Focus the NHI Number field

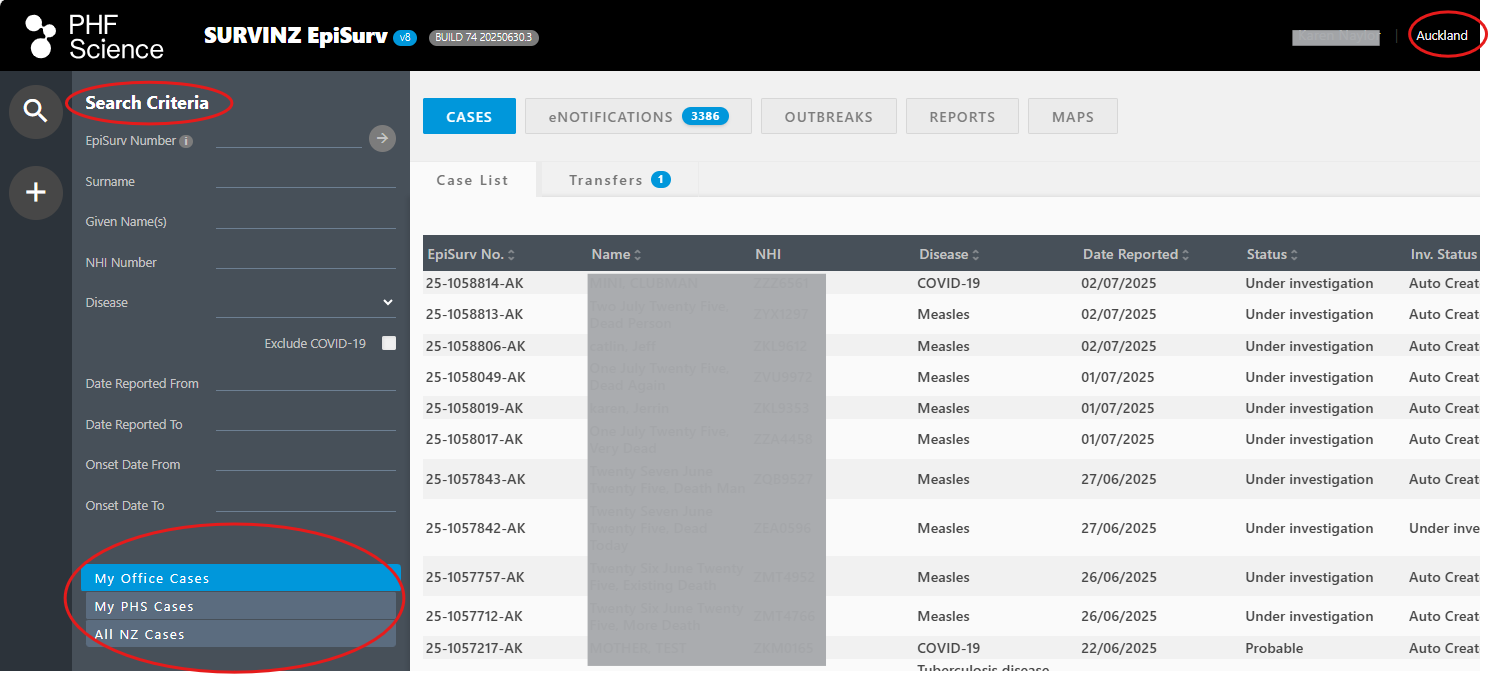coord(306,261)
